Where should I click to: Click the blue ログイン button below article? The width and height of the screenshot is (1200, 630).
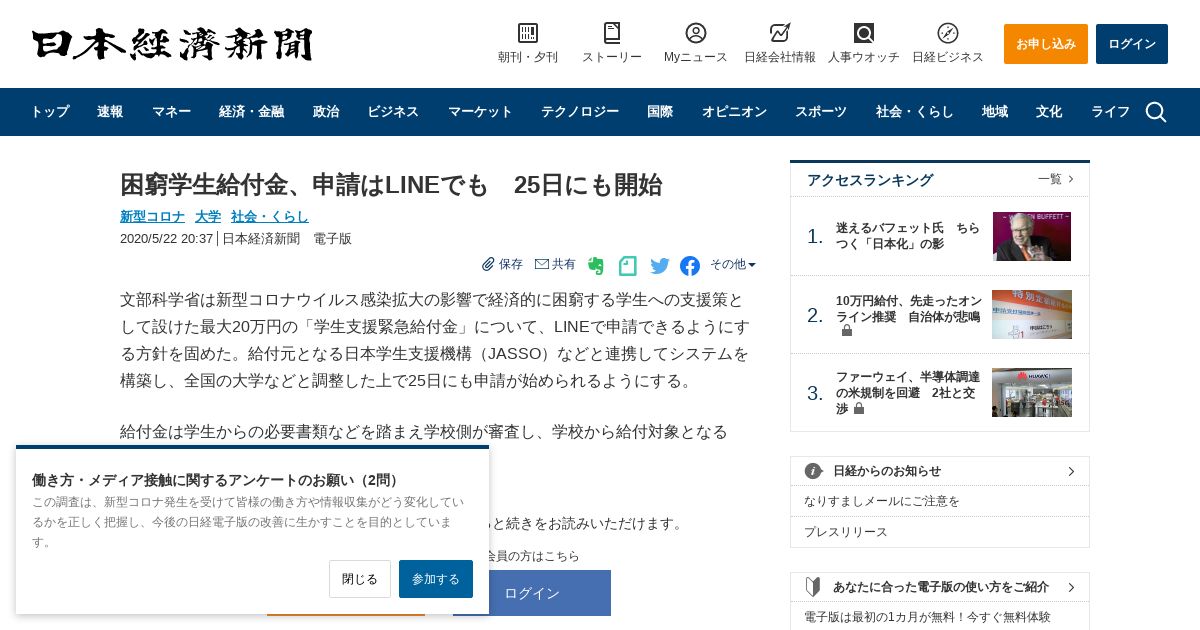coord(532,593)
